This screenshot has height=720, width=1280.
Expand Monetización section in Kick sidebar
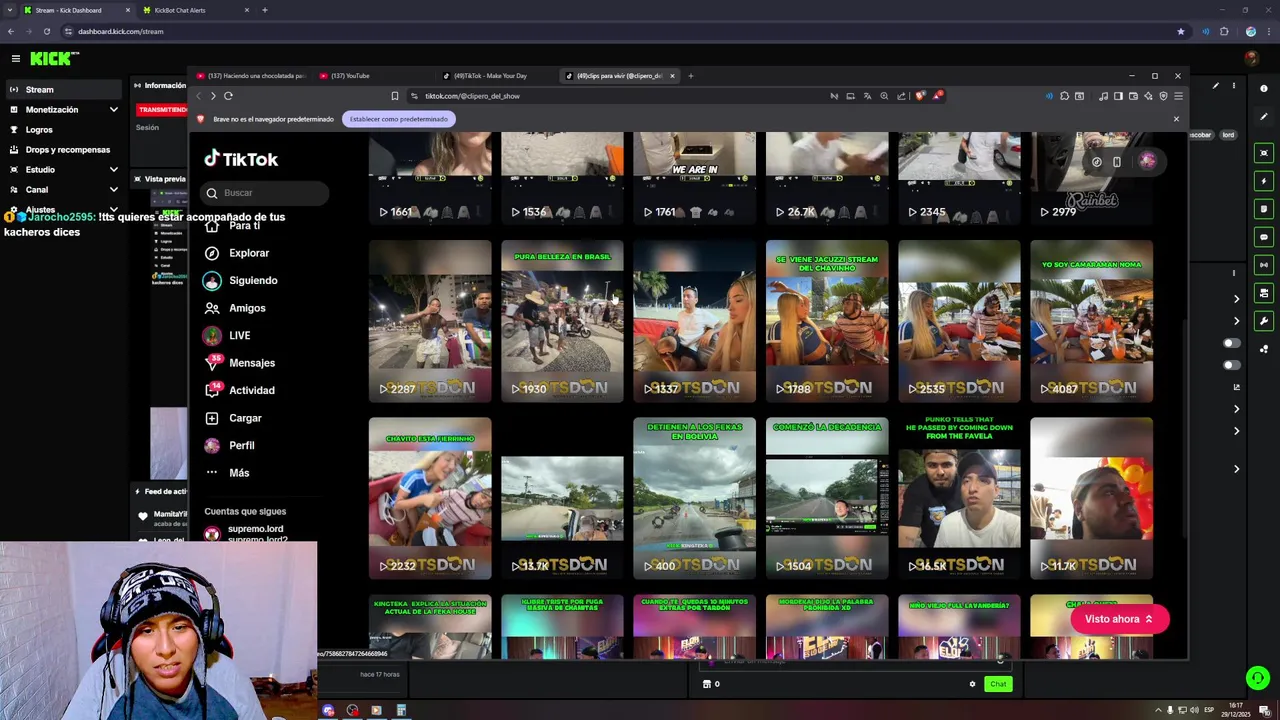tap(62, 110)
